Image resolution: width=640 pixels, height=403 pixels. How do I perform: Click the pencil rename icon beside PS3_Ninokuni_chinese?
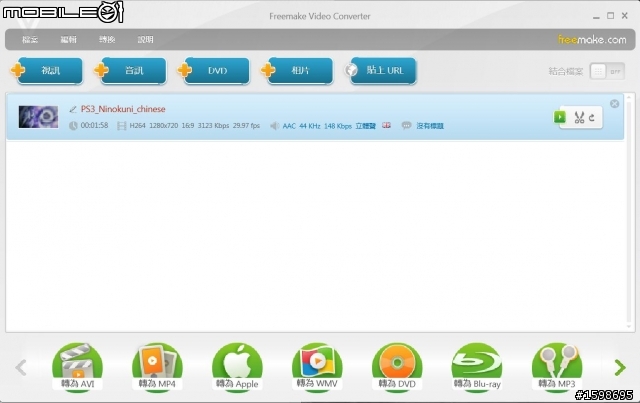(73, 109)
